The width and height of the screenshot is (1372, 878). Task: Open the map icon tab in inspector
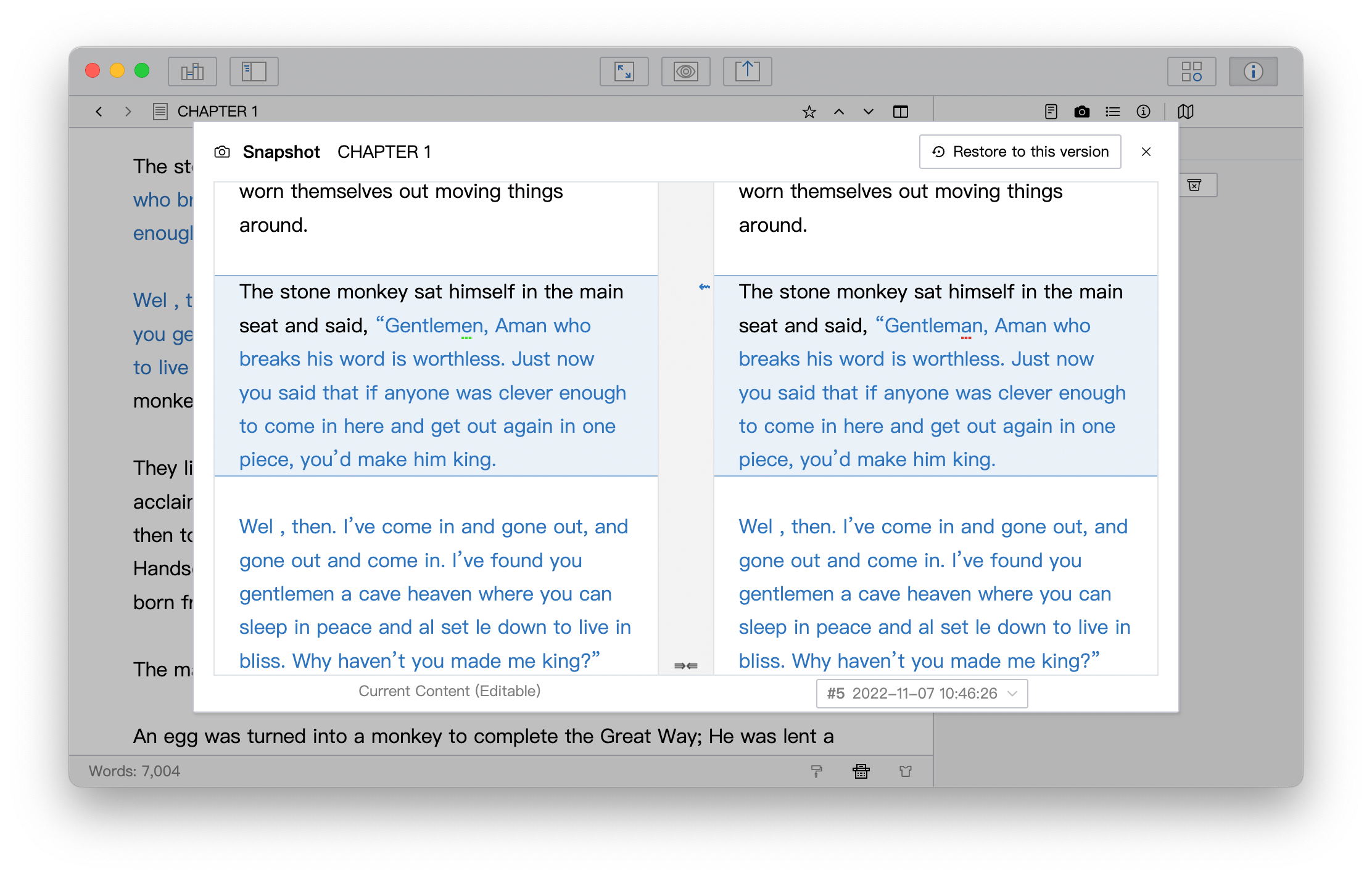click(1186, 112)
